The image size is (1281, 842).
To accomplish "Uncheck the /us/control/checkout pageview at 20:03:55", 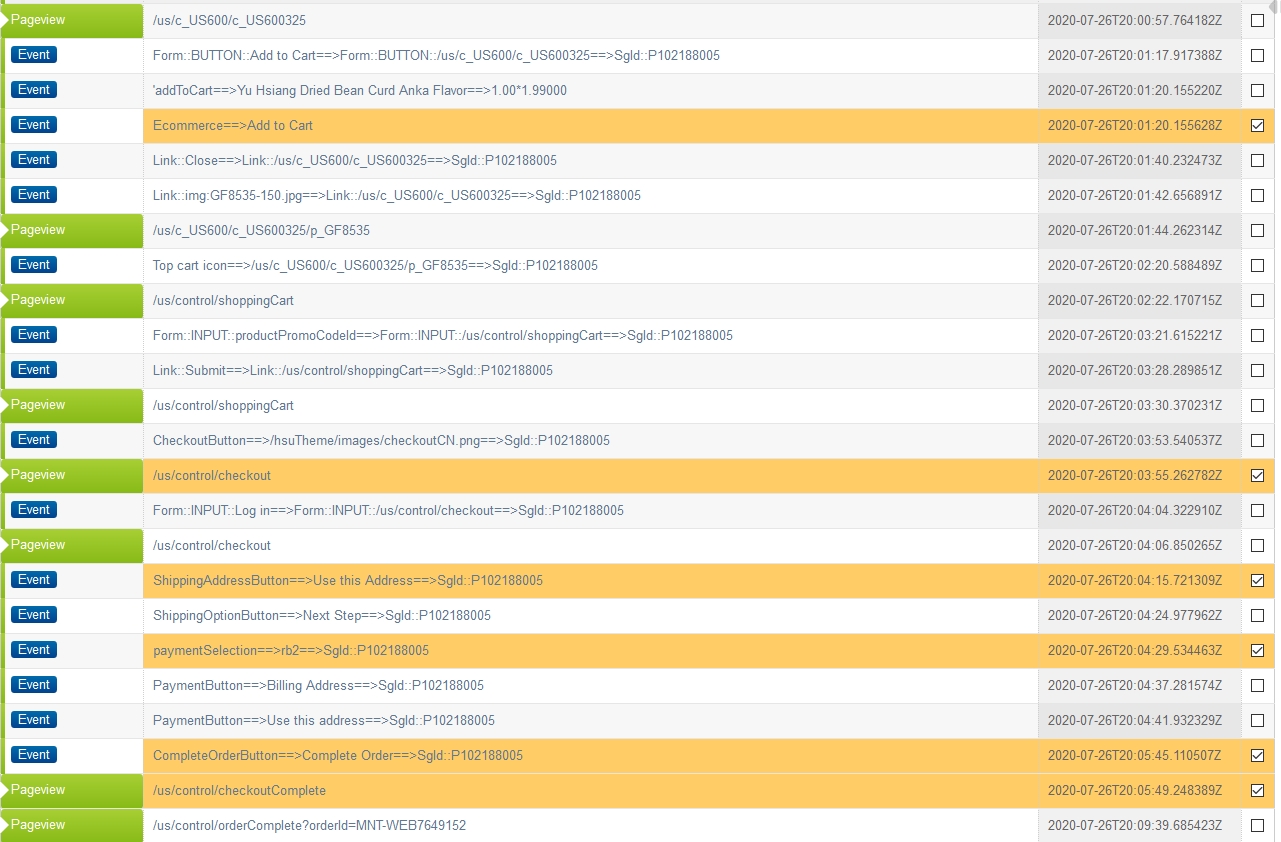I will pyautogui.click(x=1257, y=476).
